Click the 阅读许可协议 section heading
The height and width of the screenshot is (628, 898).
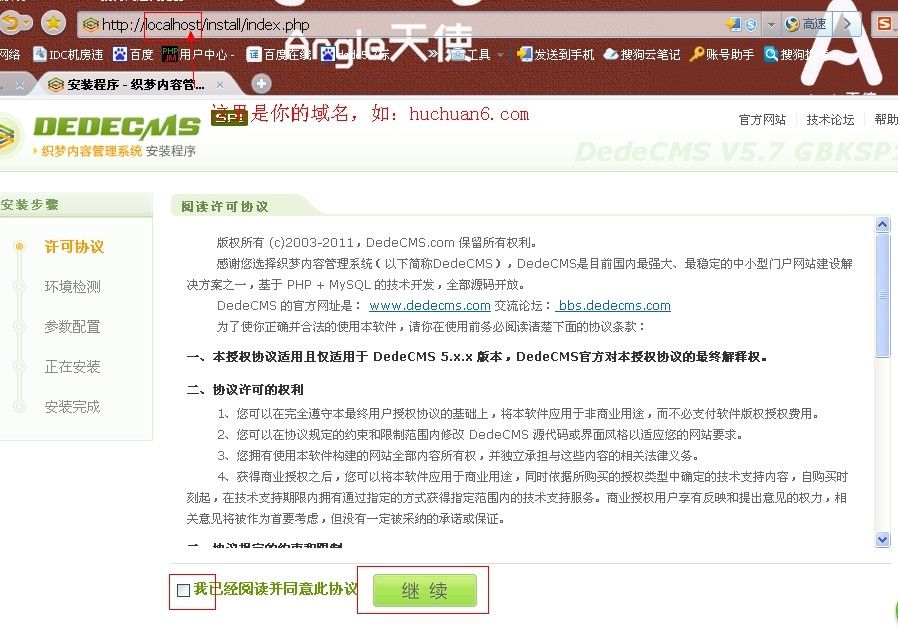click(224, 207)
